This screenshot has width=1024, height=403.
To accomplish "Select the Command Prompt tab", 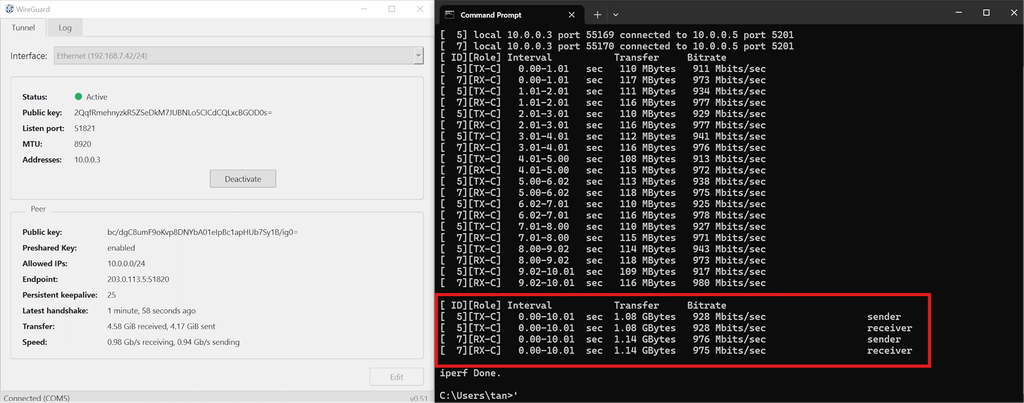I will click(x=510, y=14).
